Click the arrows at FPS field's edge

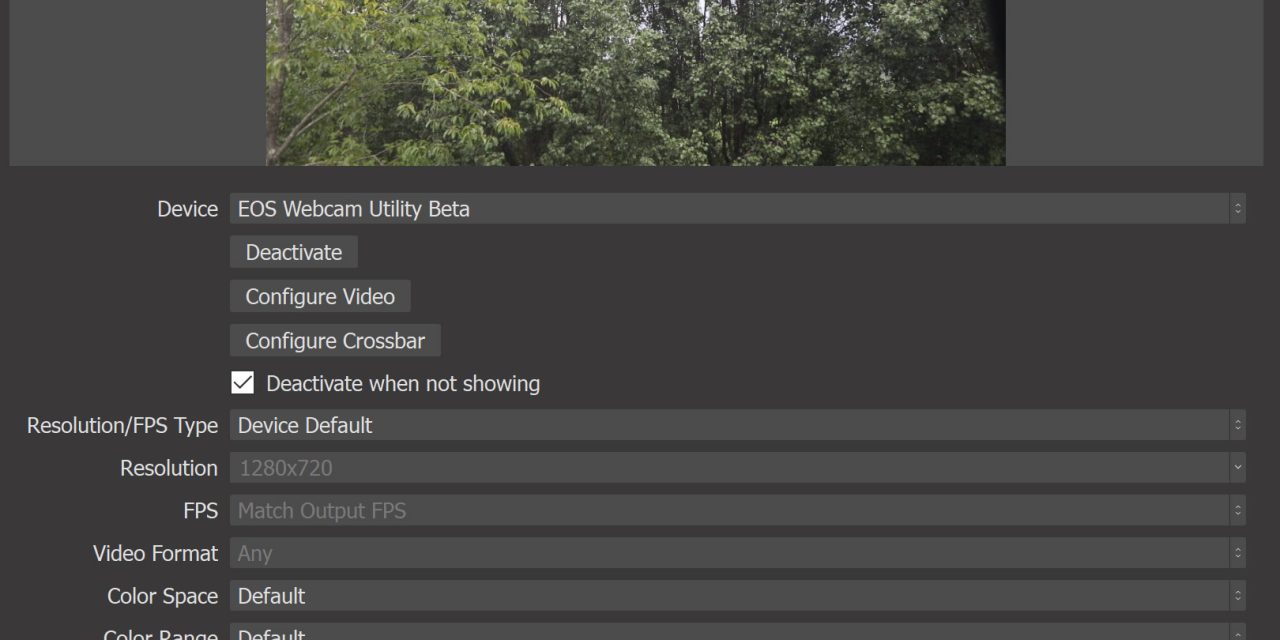pos(1238,511)
